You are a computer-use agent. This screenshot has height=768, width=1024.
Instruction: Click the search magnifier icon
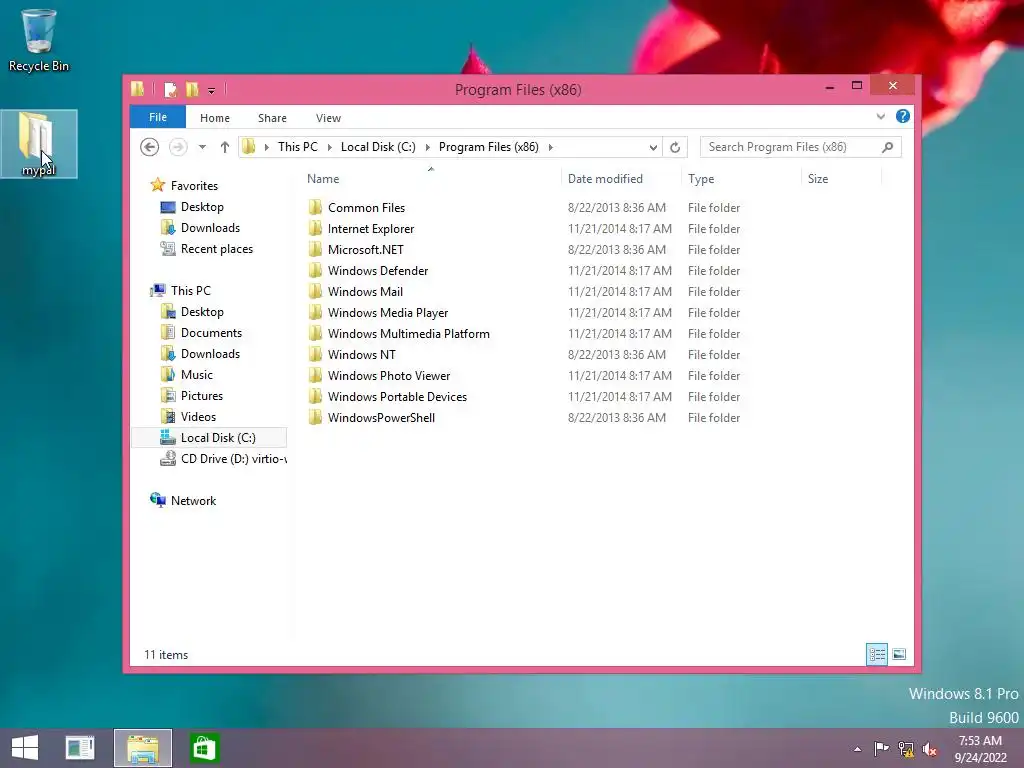point(888,147)
